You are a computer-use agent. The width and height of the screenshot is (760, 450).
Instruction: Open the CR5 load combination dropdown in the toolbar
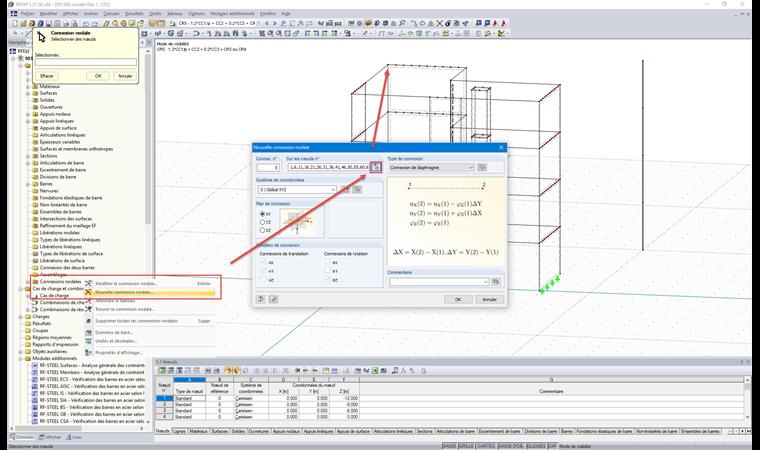pyautogui.click(x=258, y=23)
